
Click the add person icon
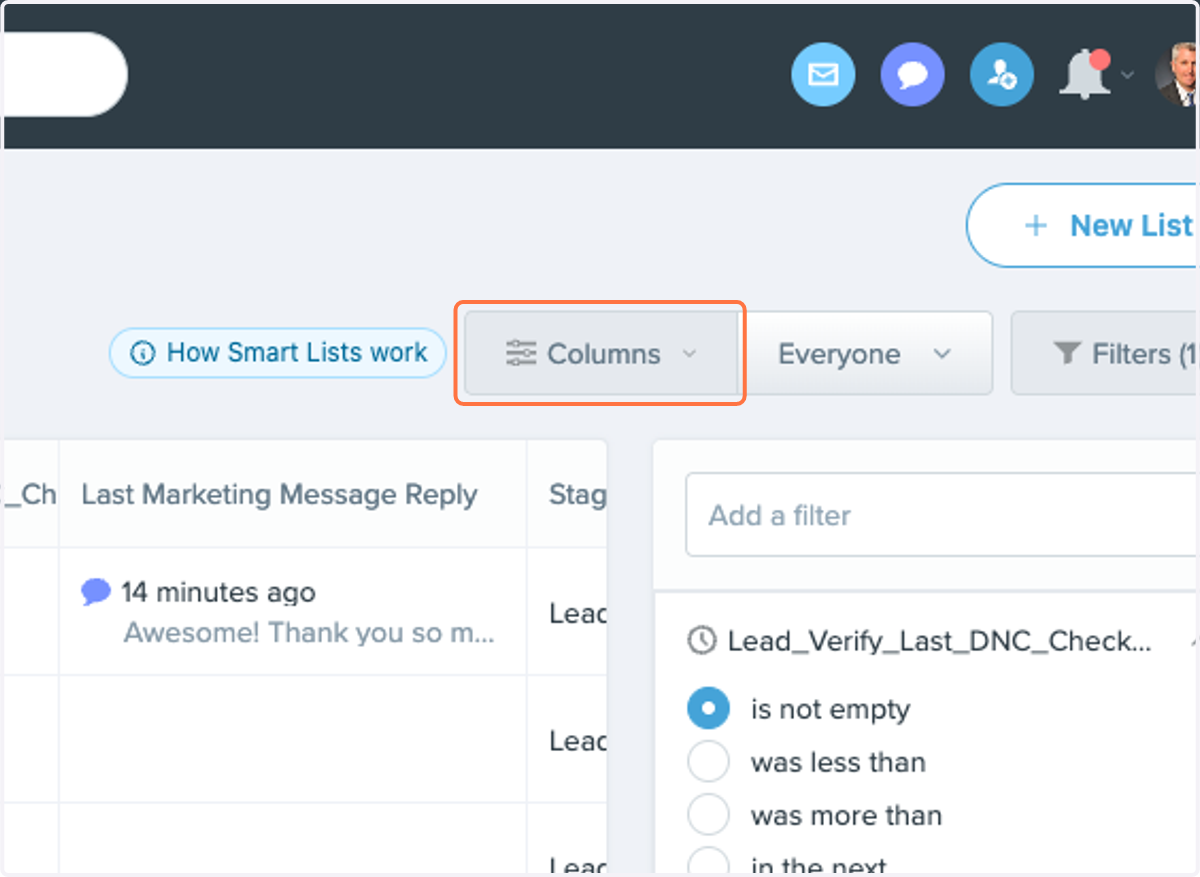(1002, 74)
